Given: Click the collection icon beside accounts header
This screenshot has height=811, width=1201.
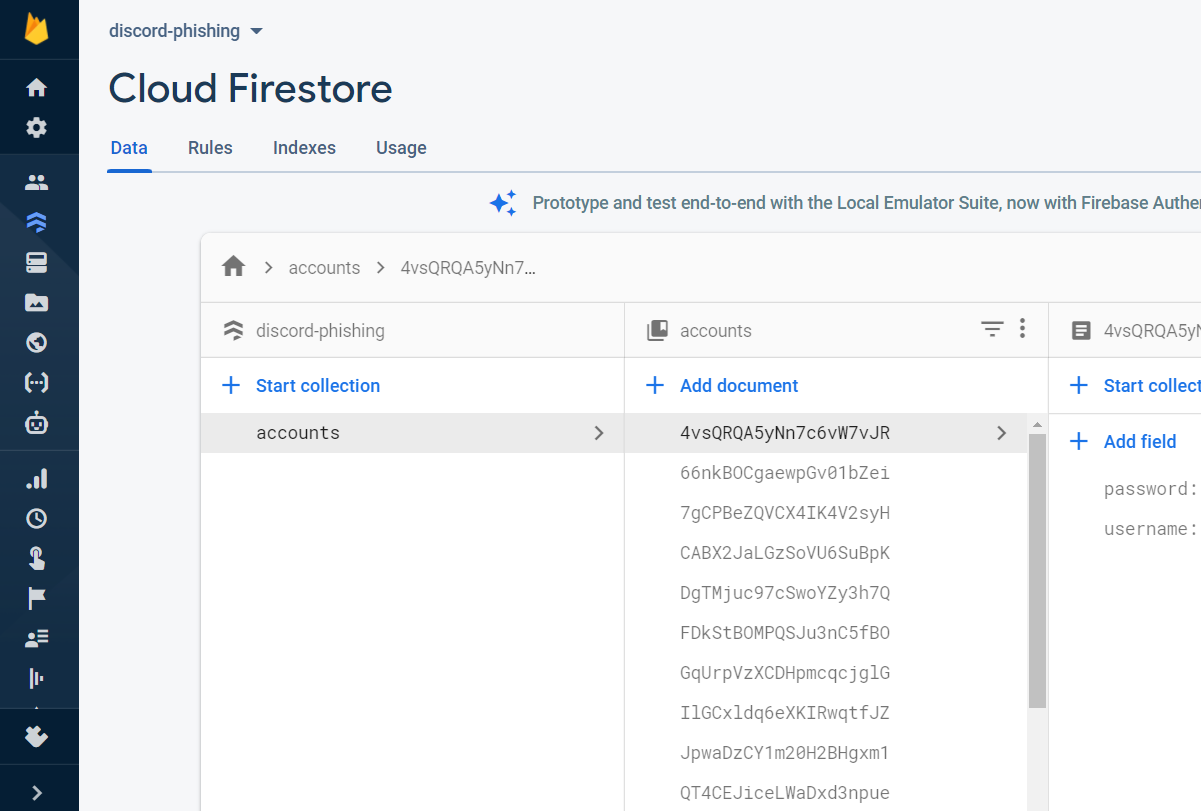Looking at the screenshot, I should click(657, 330).
